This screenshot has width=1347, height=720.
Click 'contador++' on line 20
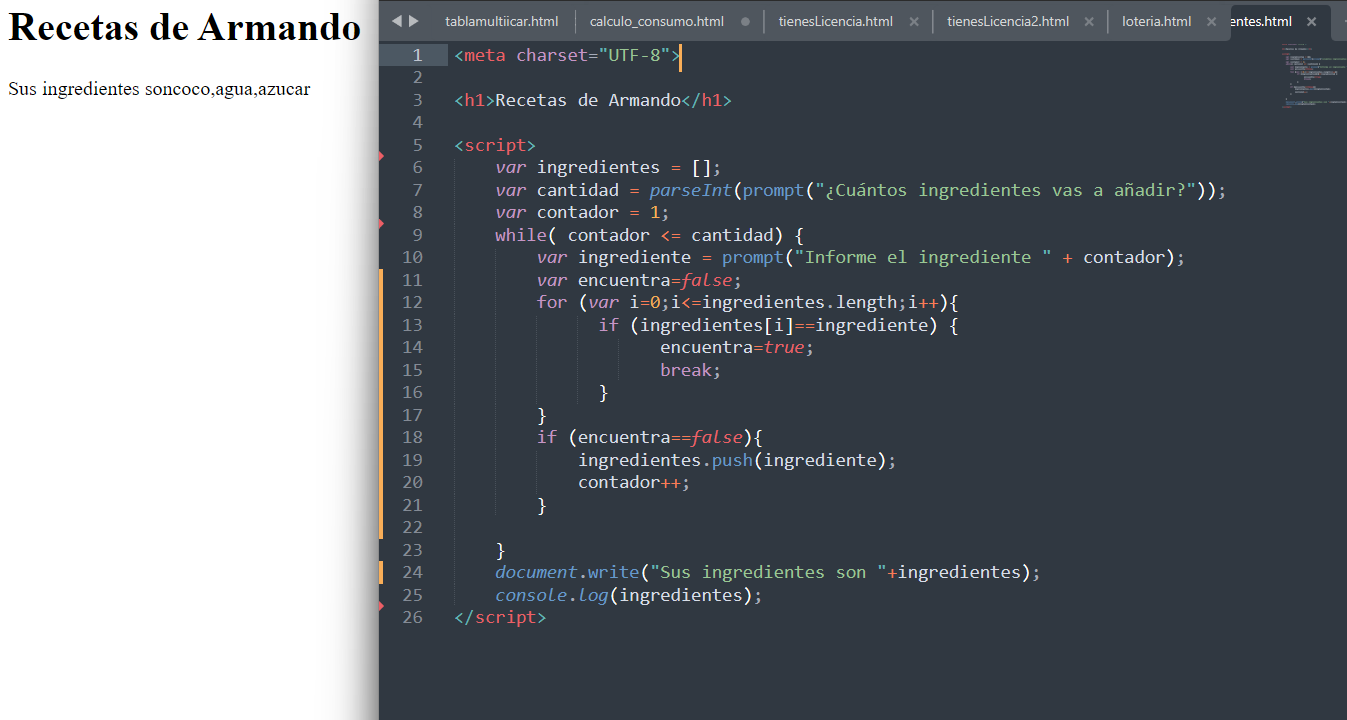click(629, 482)
